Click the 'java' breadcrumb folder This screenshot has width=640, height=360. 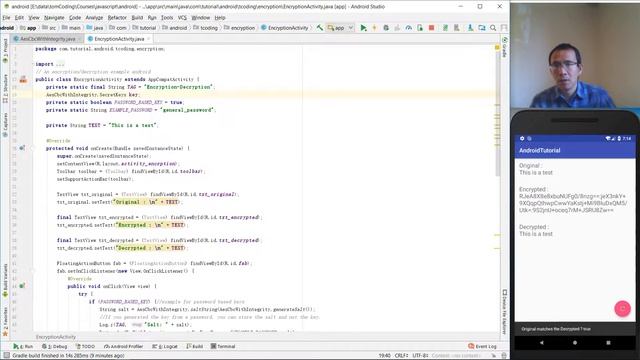click(x=95, y=28)
